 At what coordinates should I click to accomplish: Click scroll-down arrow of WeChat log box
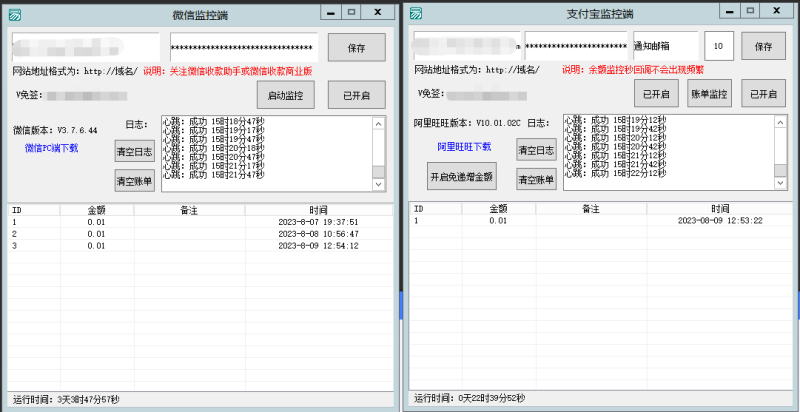pyautogui.click(x=378, y=184)
